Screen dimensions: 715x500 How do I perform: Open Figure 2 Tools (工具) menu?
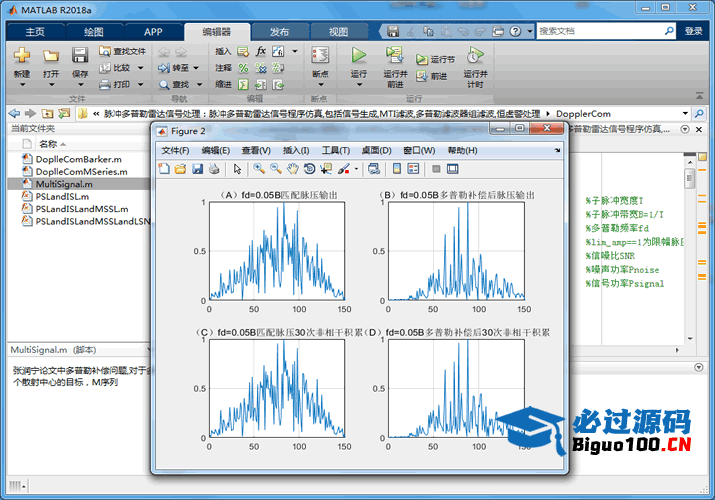click(x=336, y=150)
